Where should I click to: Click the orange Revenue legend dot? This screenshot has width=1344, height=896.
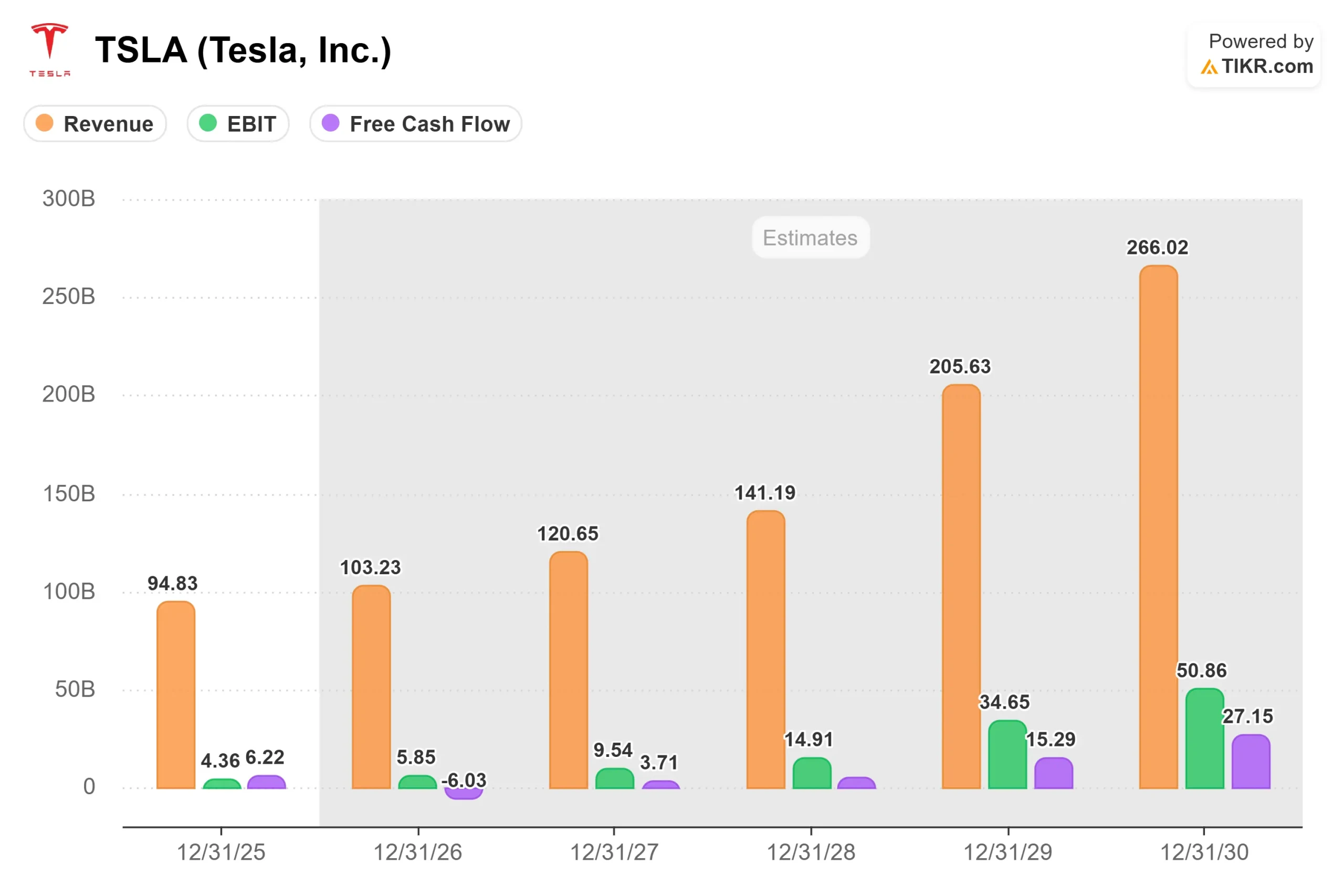44,123
